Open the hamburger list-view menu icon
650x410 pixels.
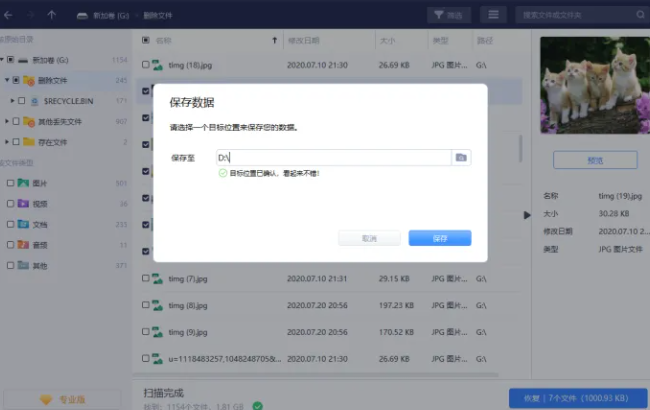[x=493, y=15]
